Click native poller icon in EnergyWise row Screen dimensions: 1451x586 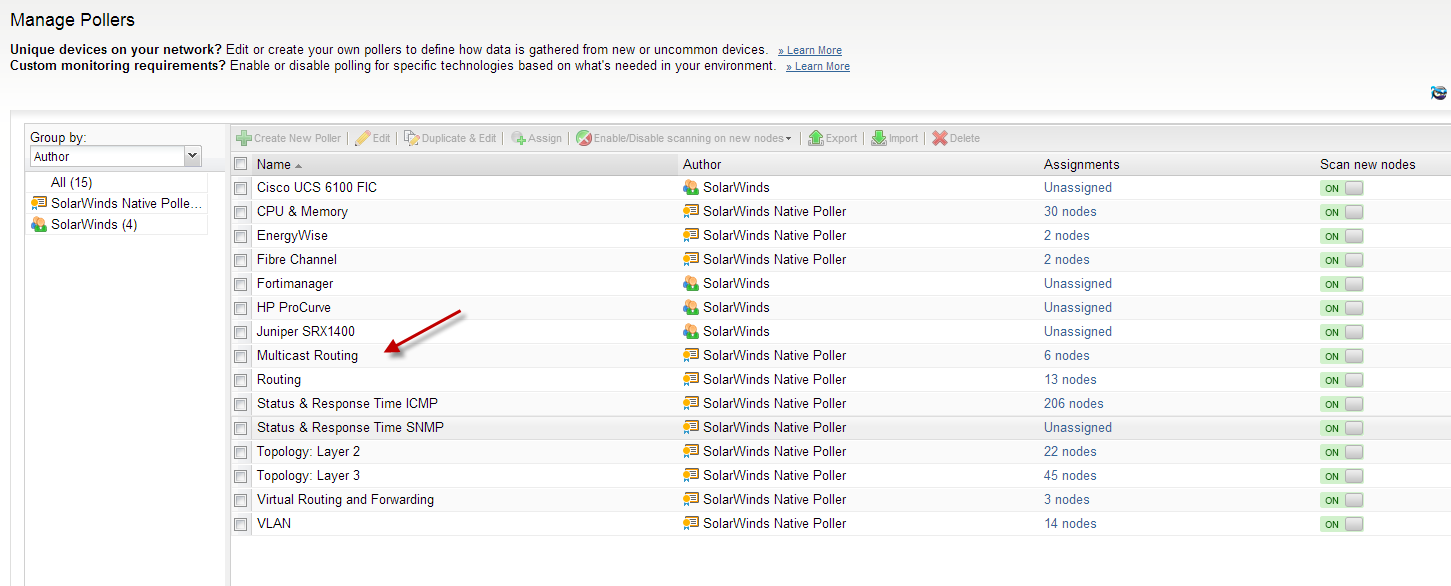pos(691,235)
